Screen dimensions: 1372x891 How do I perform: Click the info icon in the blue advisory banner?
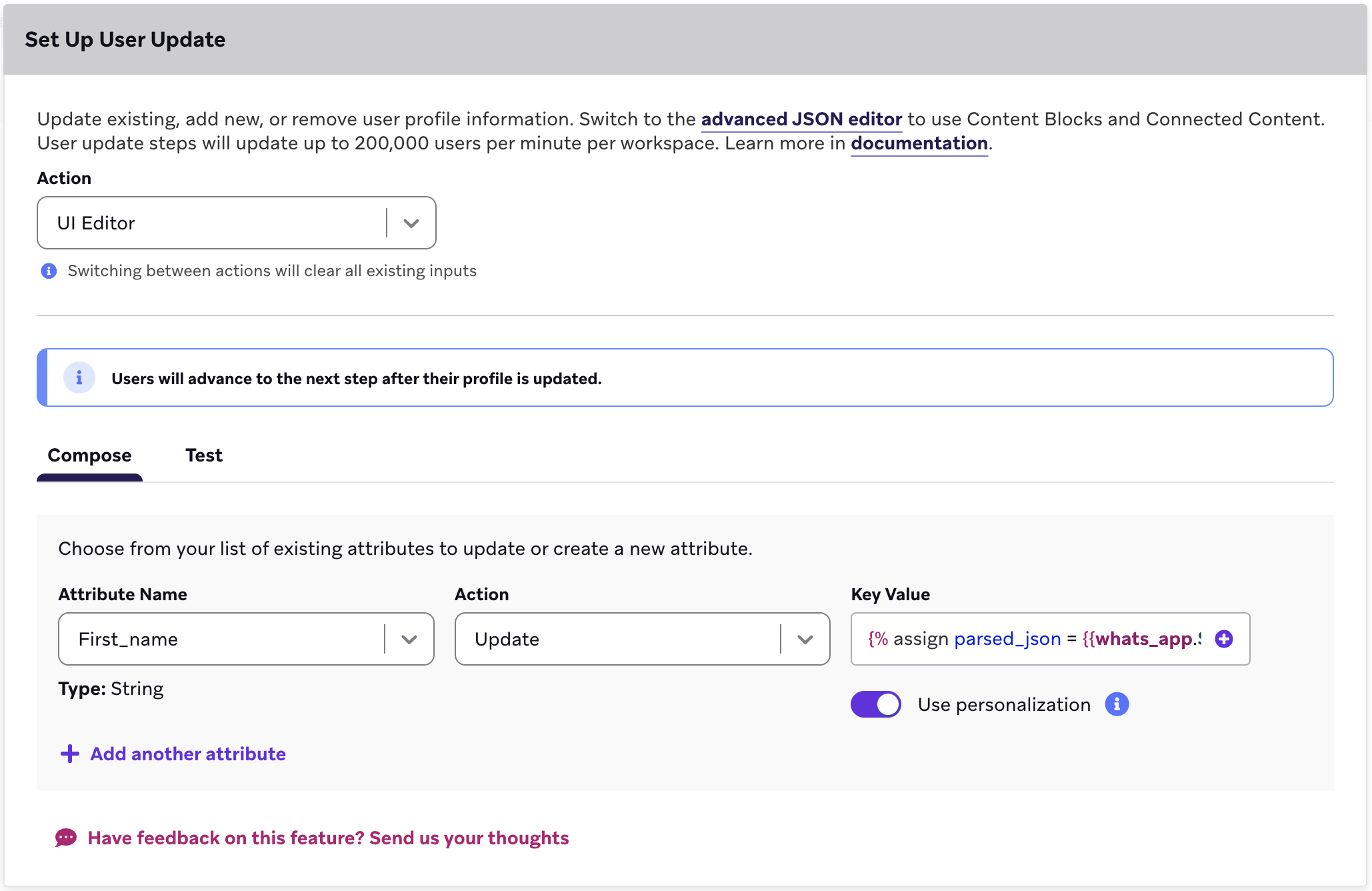coord(79,377)
